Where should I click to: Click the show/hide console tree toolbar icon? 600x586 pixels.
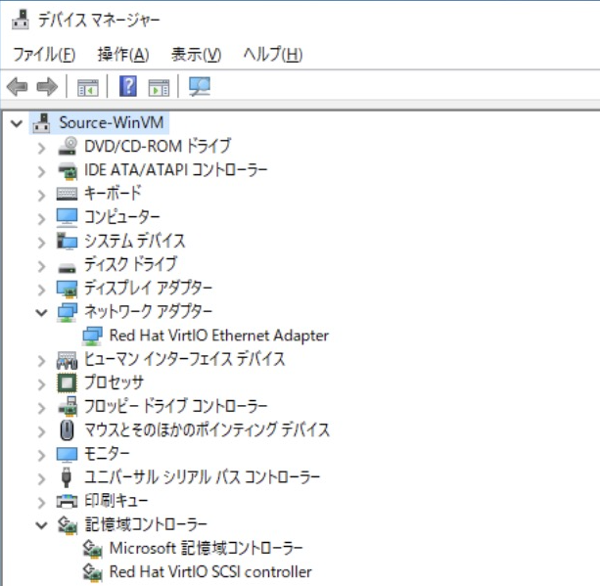[x=88, y=87]
